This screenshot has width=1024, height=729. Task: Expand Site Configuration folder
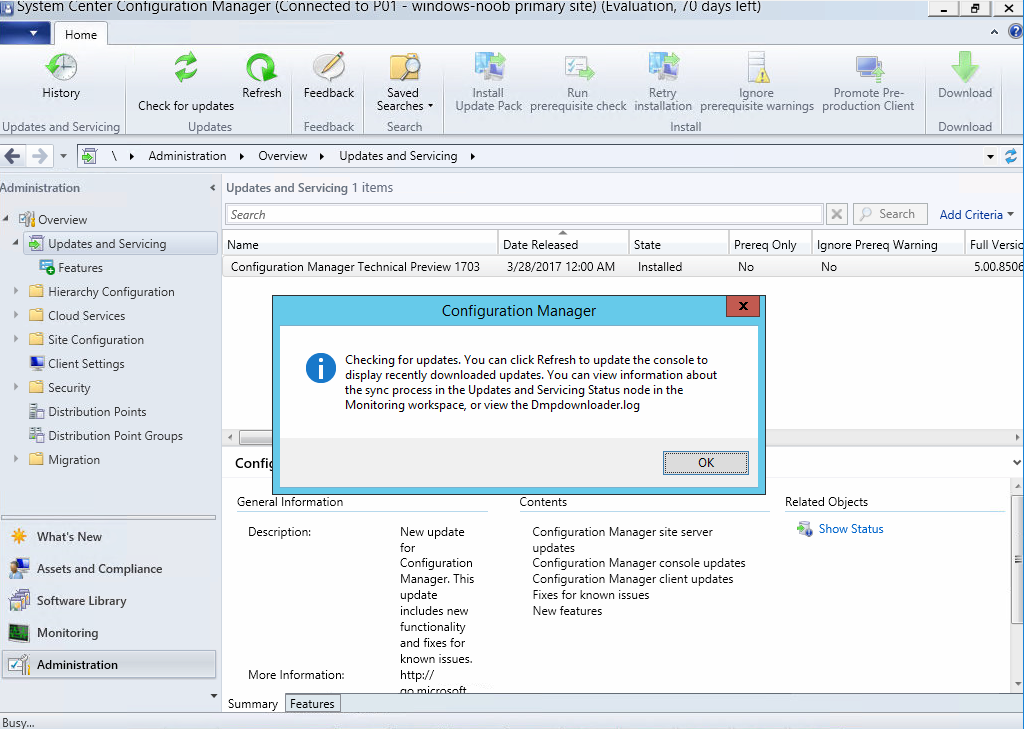(16, 339)
